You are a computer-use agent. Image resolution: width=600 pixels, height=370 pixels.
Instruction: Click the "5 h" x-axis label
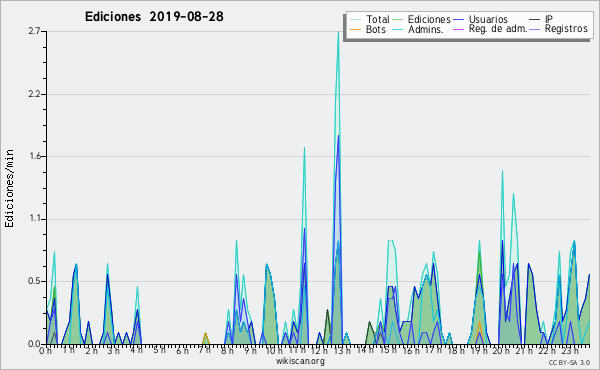pyautogui.click(x=159, y=350)
